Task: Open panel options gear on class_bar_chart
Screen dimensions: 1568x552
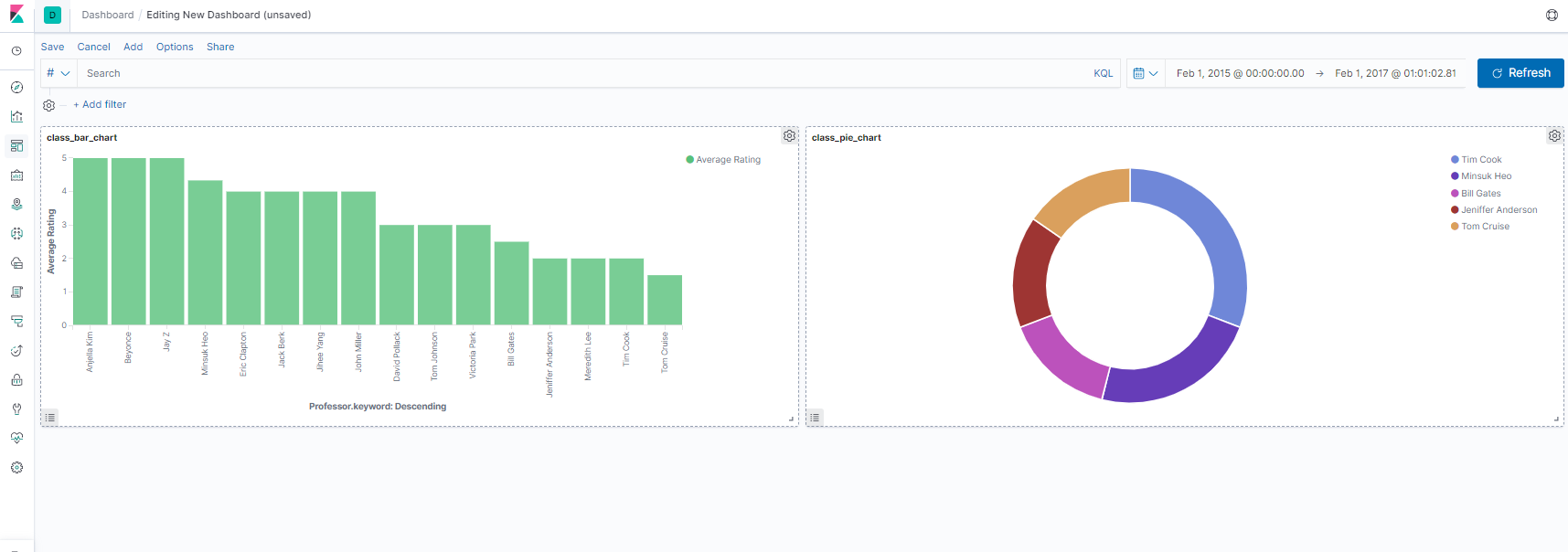Action: [789, 136]
